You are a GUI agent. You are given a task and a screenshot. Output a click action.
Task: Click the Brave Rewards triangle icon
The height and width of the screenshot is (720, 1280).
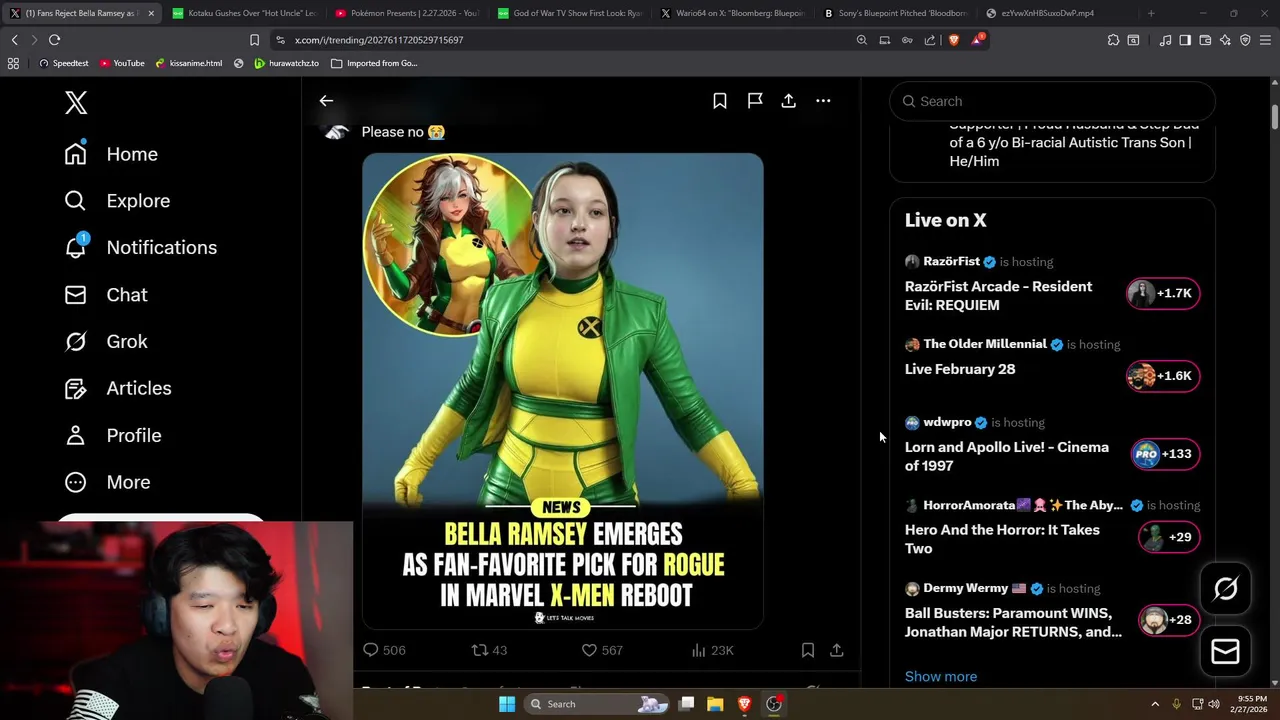(977, 40)
